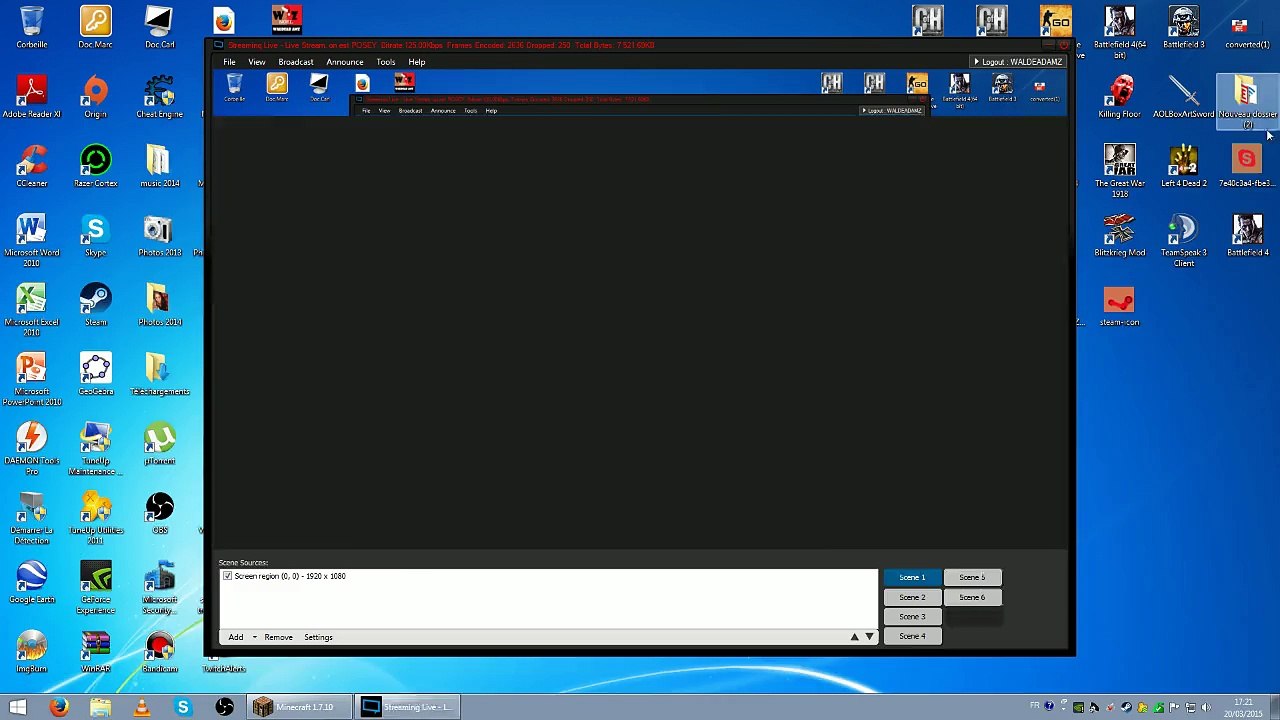This screenshot has height=720, width=1280.
Task: Show hidden tray icons arrow
Action: click(1063, 707)
